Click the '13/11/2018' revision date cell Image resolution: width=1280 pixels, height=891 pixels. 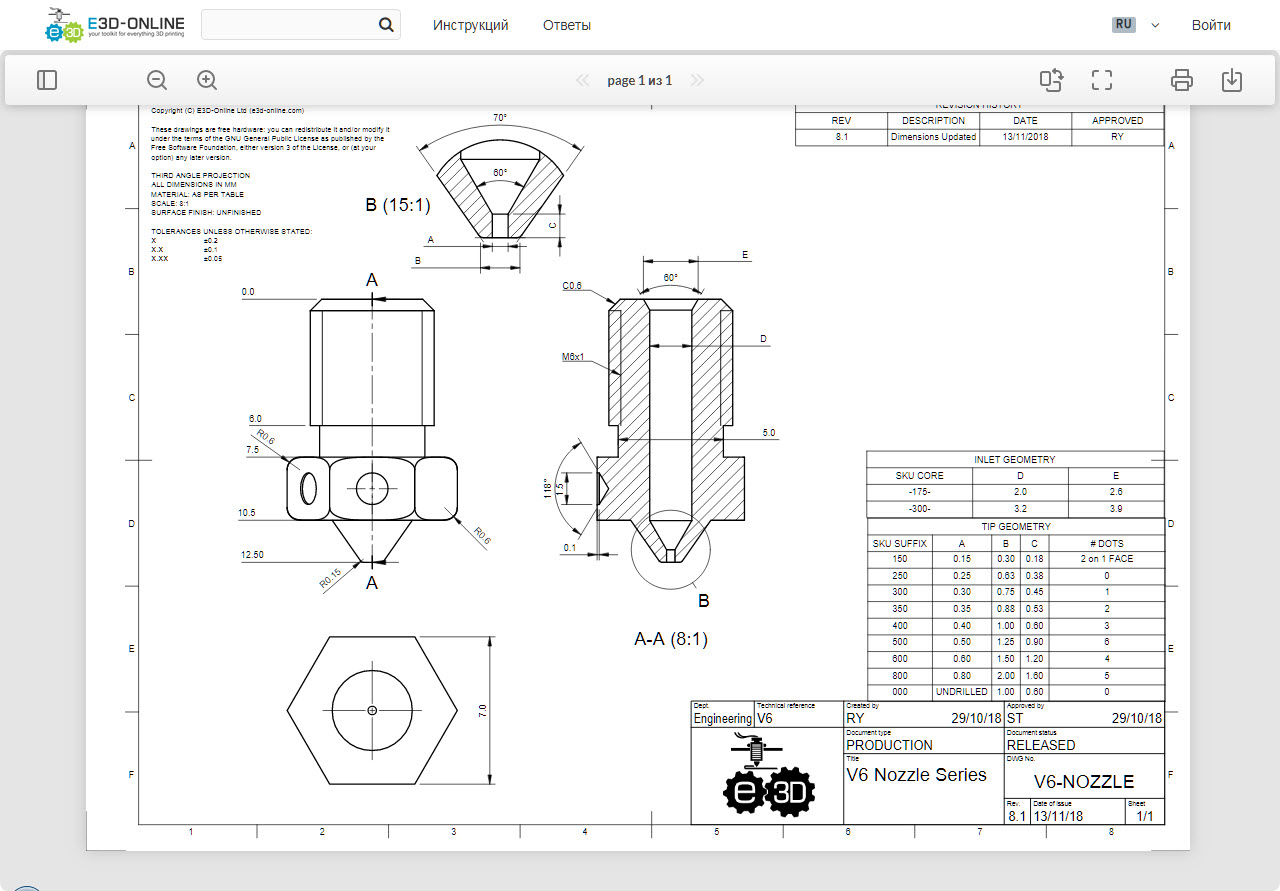click(x=1024, y=137)
